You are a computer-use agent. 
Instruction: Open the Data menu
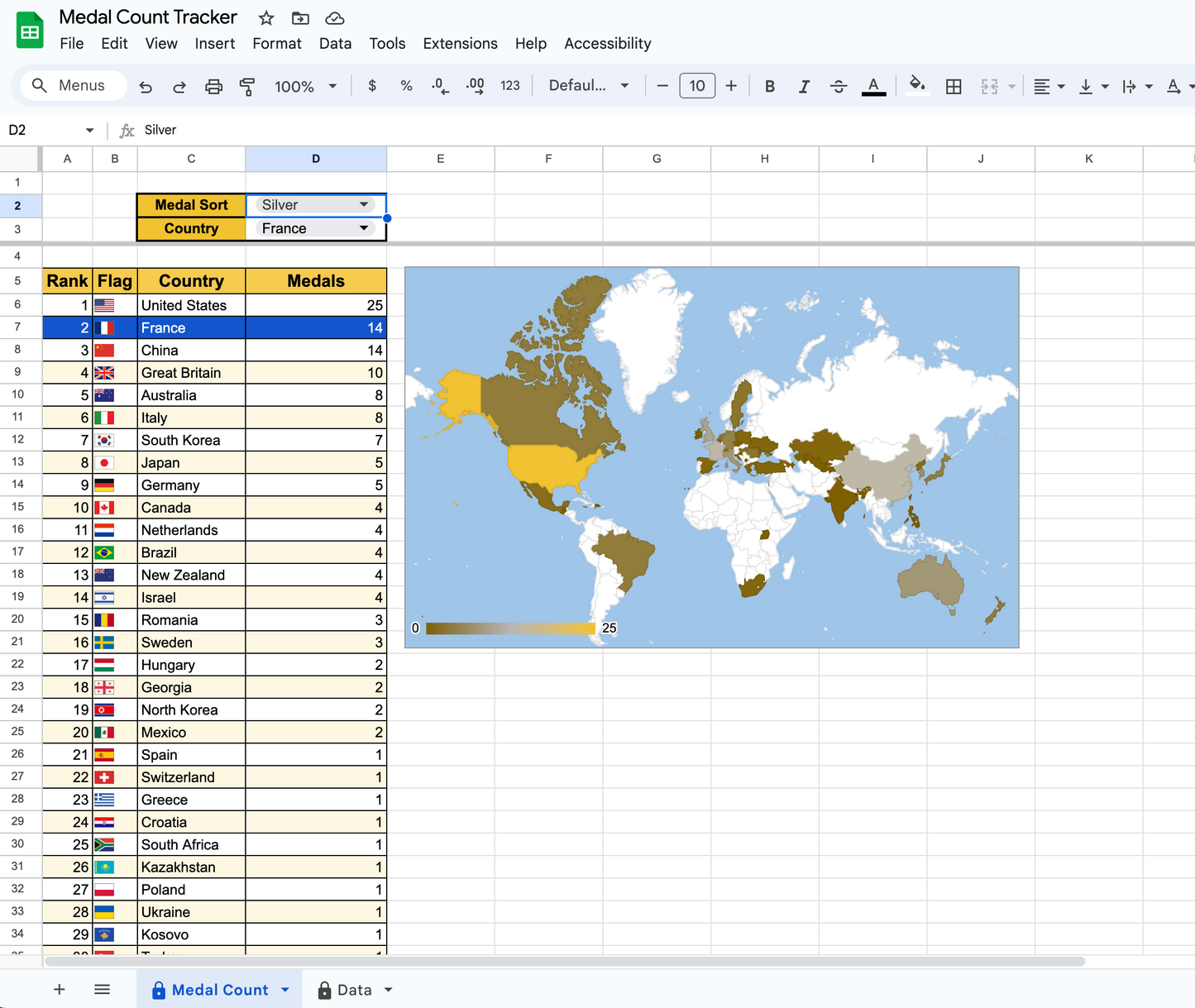click(x=335, y=43)
